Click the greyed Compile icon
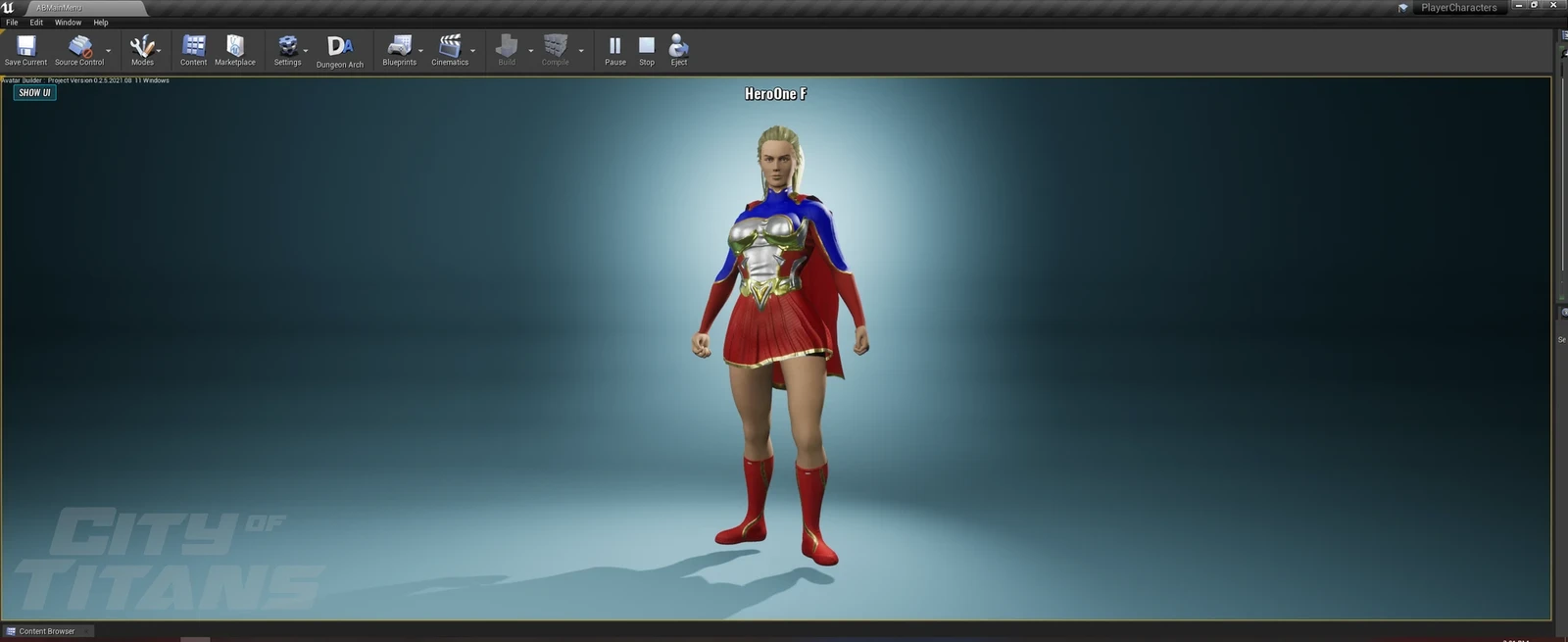Viewport: 1568px width, 642px height. (556, 50)
